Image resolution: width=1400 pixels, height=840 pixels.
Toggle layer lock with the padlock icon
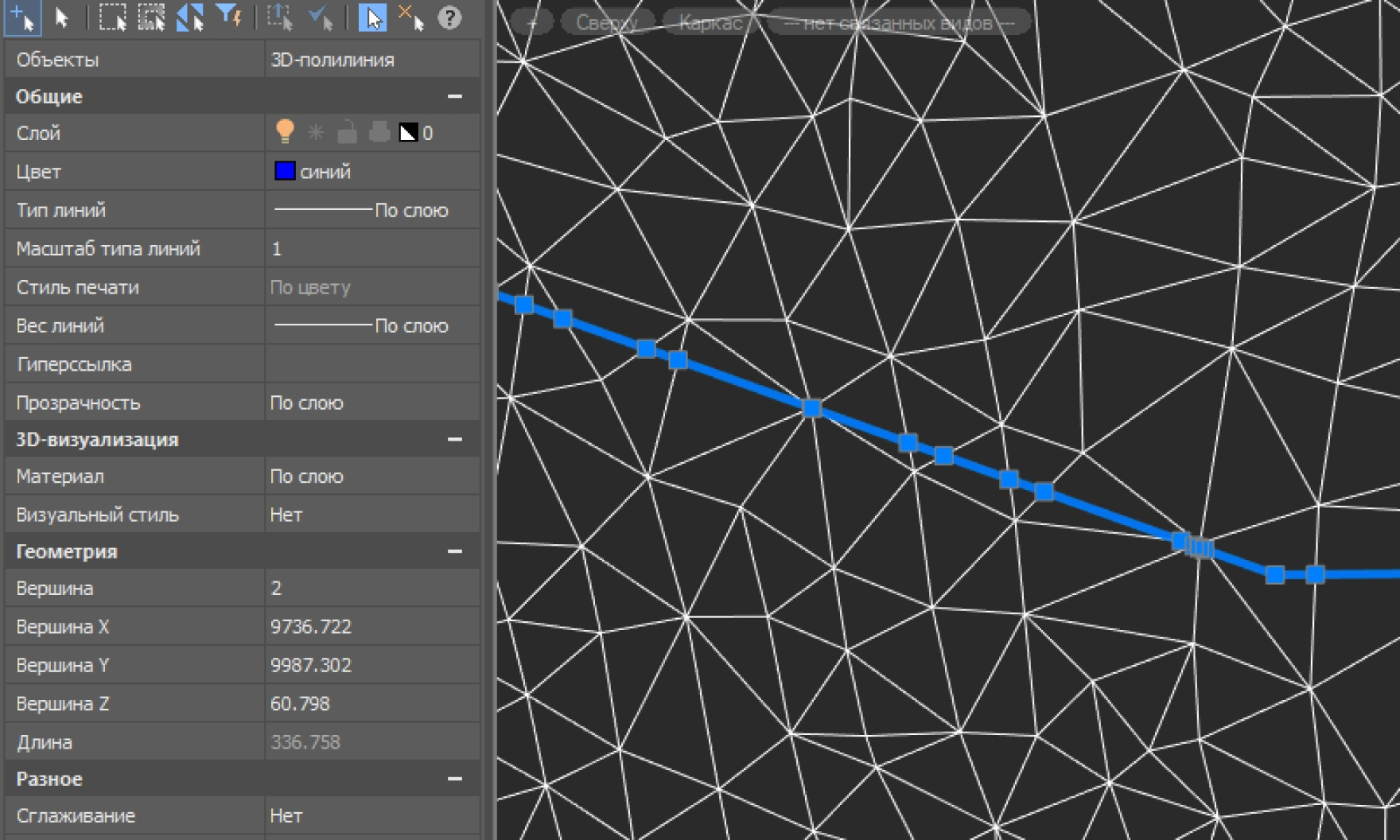pos(347,132)
